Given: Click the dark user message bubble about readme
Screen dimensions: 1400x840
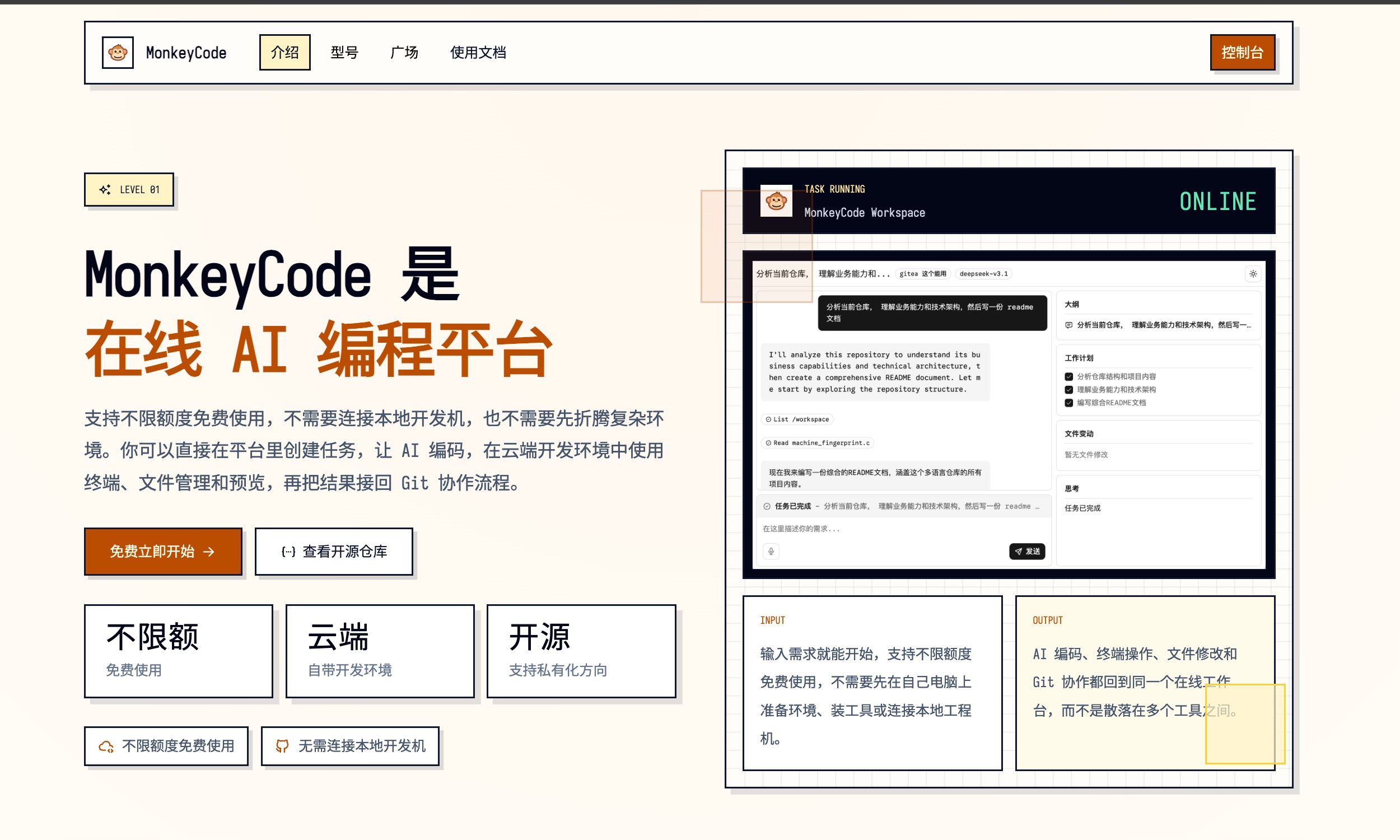Looking at the screenshot, I should click(932, 313).
